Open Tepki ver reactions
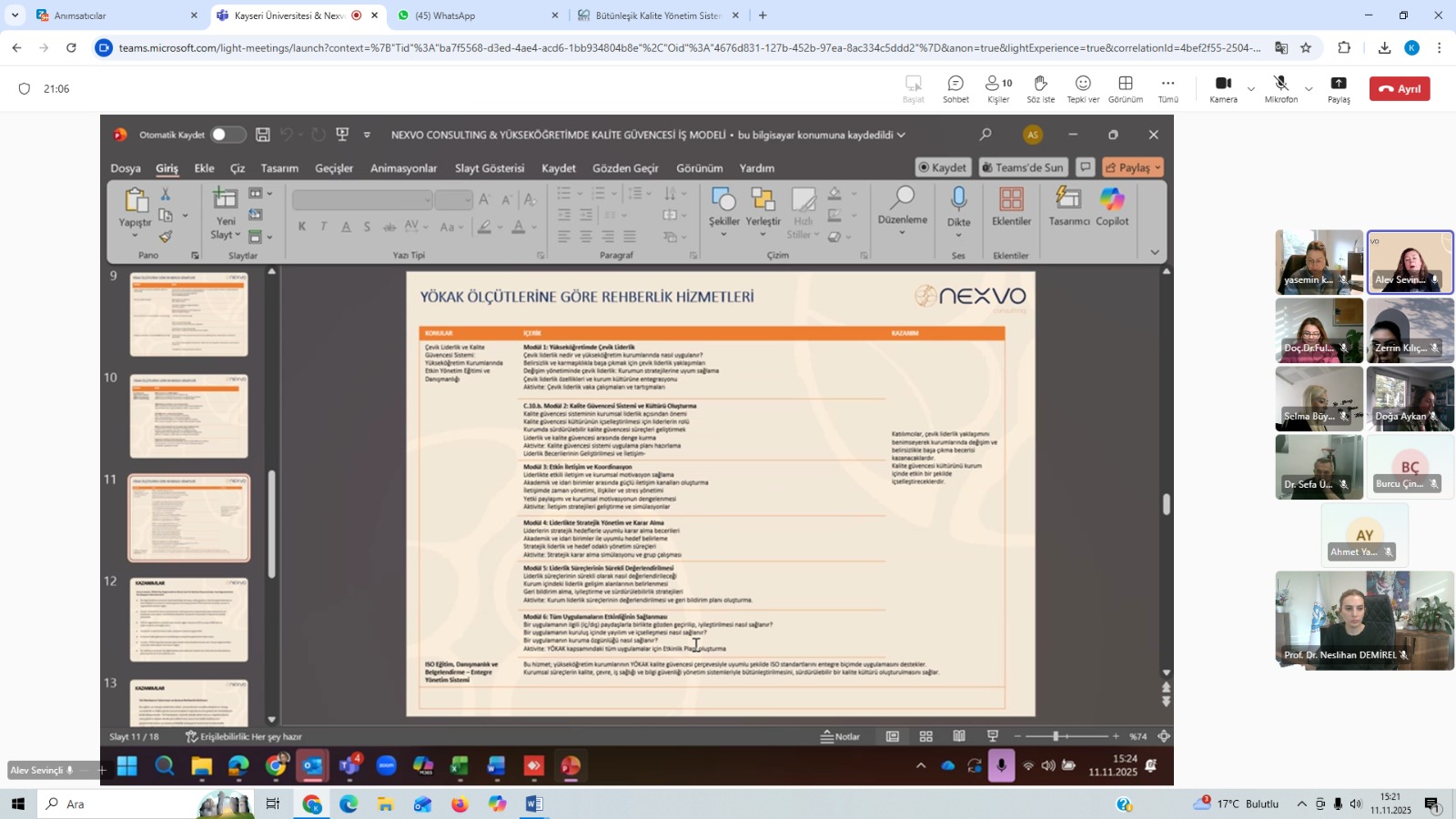The height and width of the screenshot is (819, 1456). tap(1083, 88)
